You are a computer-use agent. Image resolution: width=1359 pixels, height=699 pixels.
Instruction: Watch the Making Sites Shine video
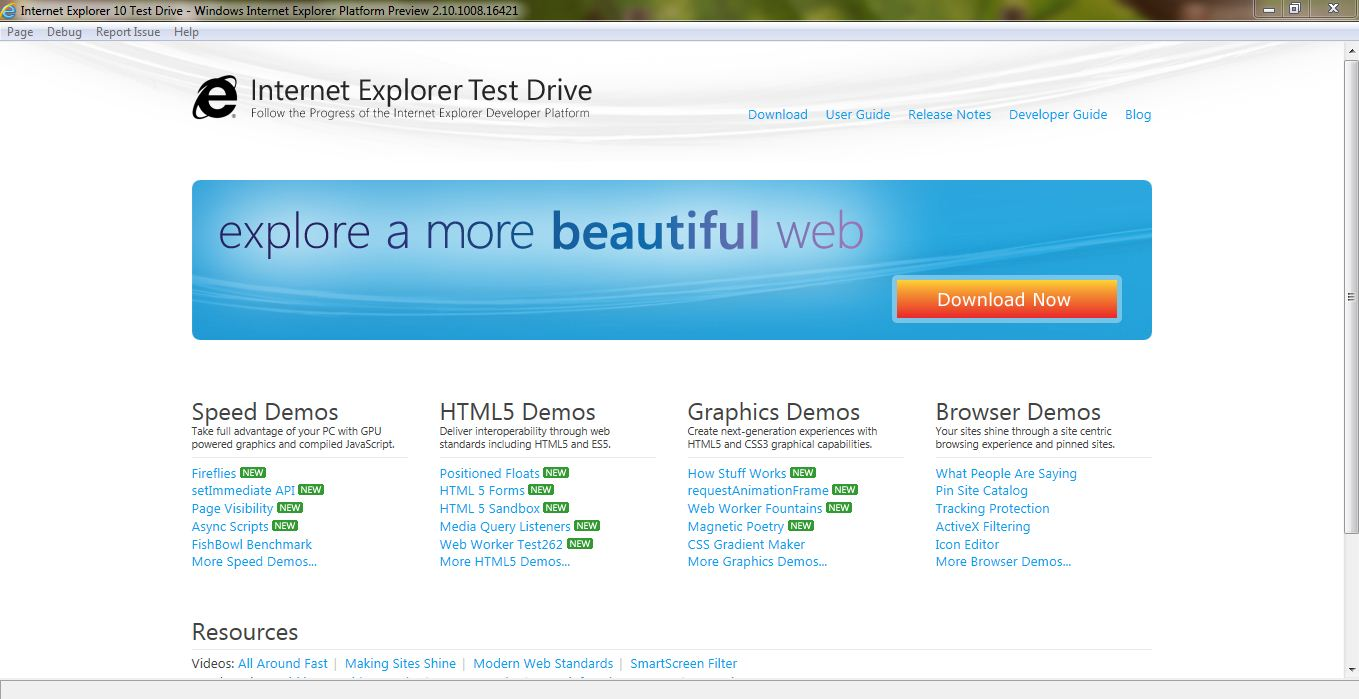[400, 664]
